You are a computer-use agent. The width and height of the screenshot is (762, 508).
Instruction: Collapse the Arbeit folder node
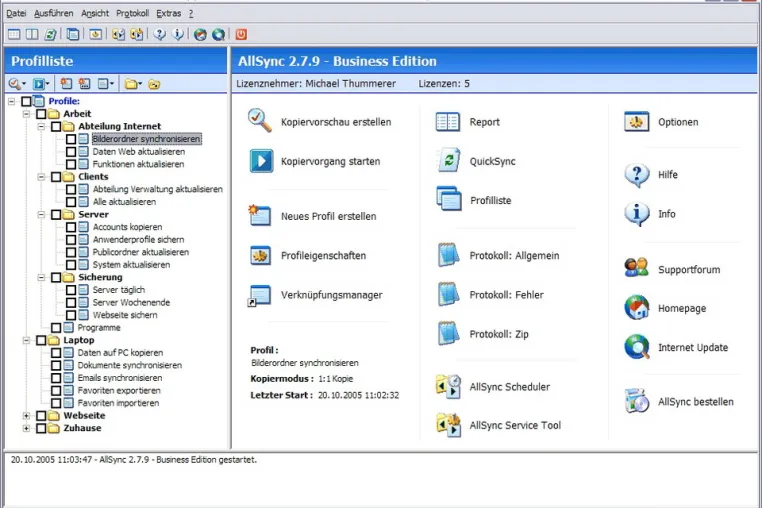click(x=26, y=114)
